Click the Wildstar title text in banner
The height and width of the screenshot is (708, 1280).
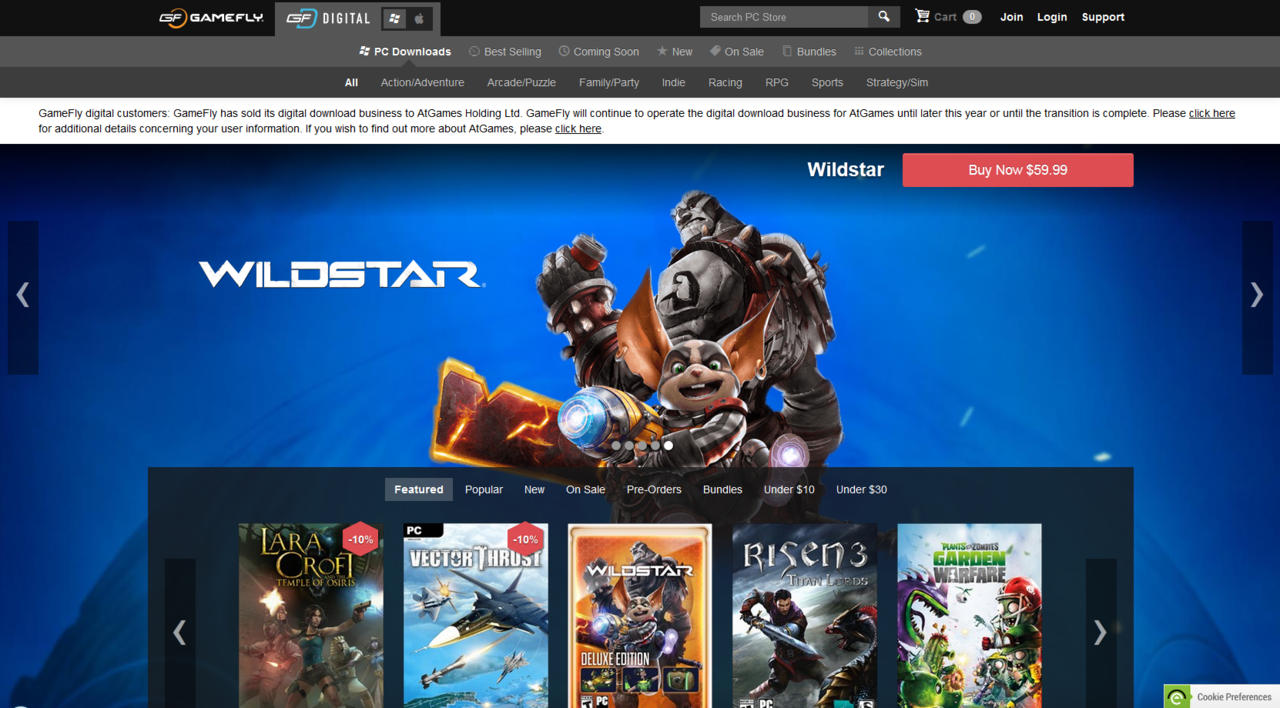[846, 170]
